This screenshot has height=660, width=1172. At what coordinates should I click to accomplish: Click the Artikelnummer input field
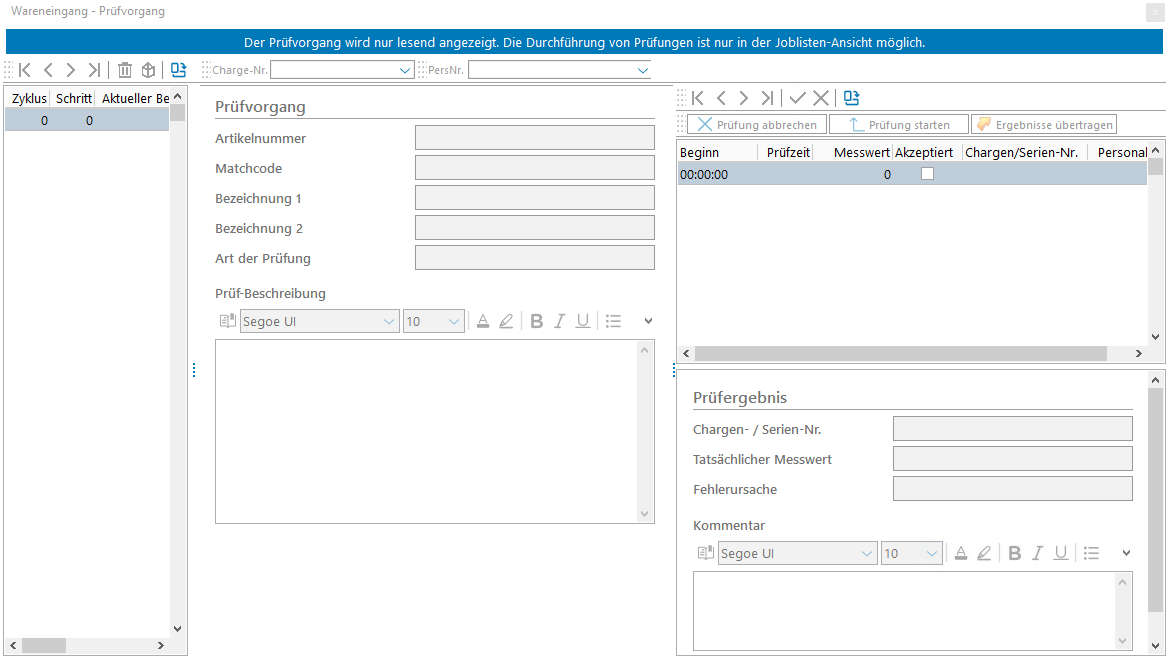click(534, 138)
